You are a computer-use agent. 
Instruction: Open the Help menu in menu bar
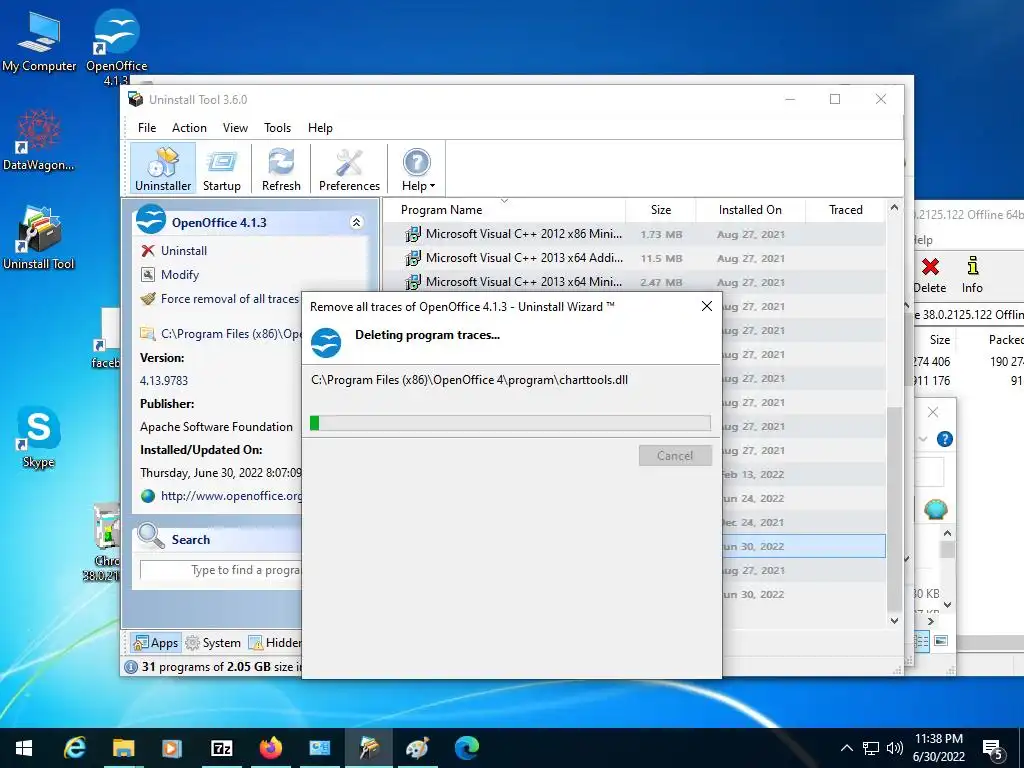point(320,128)
